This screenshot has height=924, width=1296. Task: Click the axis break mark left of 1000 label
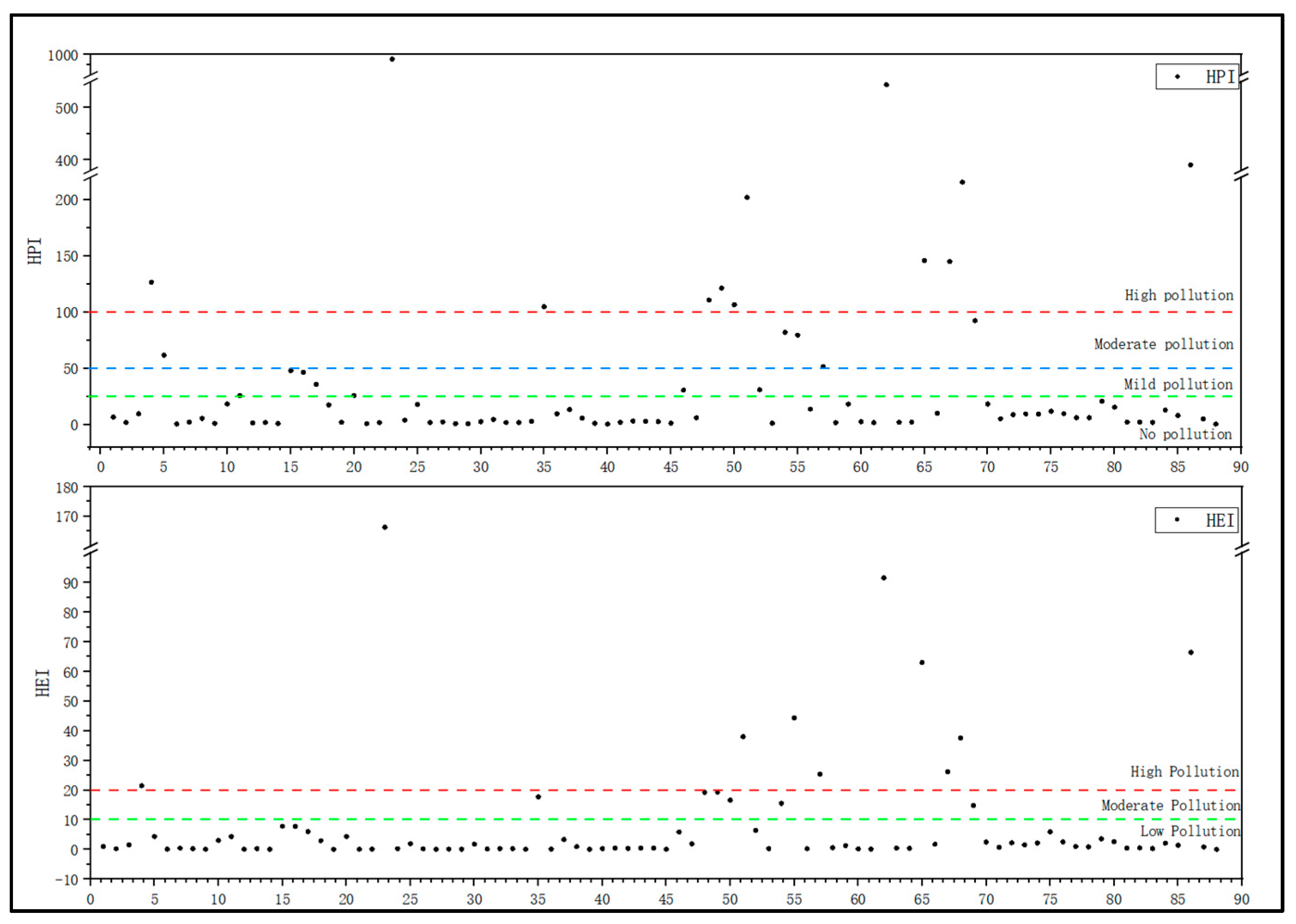click(91, 79)
